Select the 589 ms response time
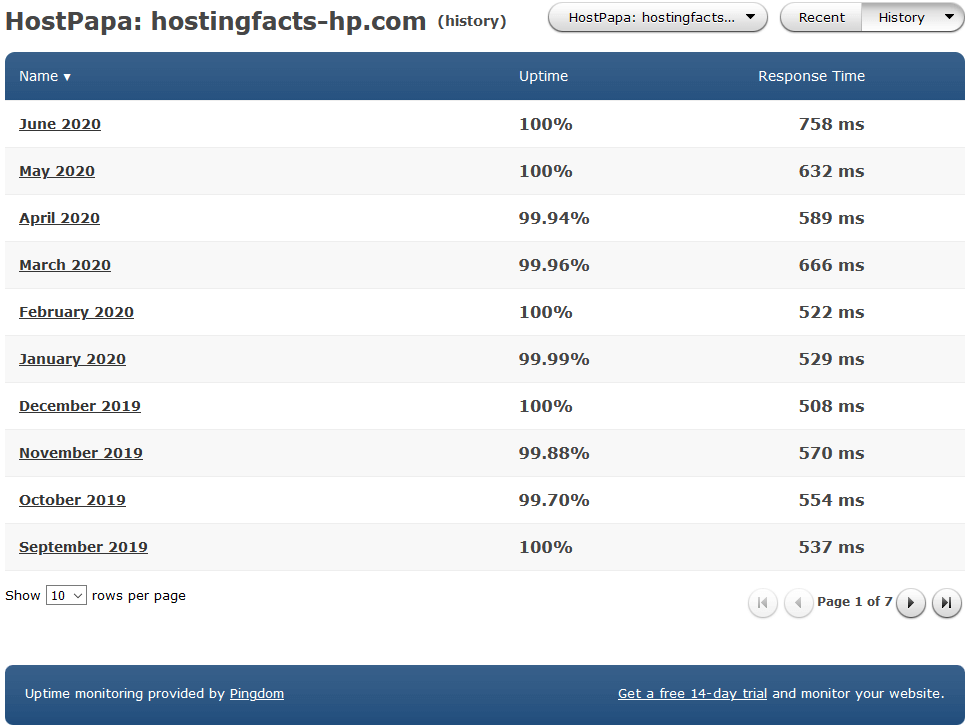The width and height of the screenshot is (965, 728). click(831, 218)
